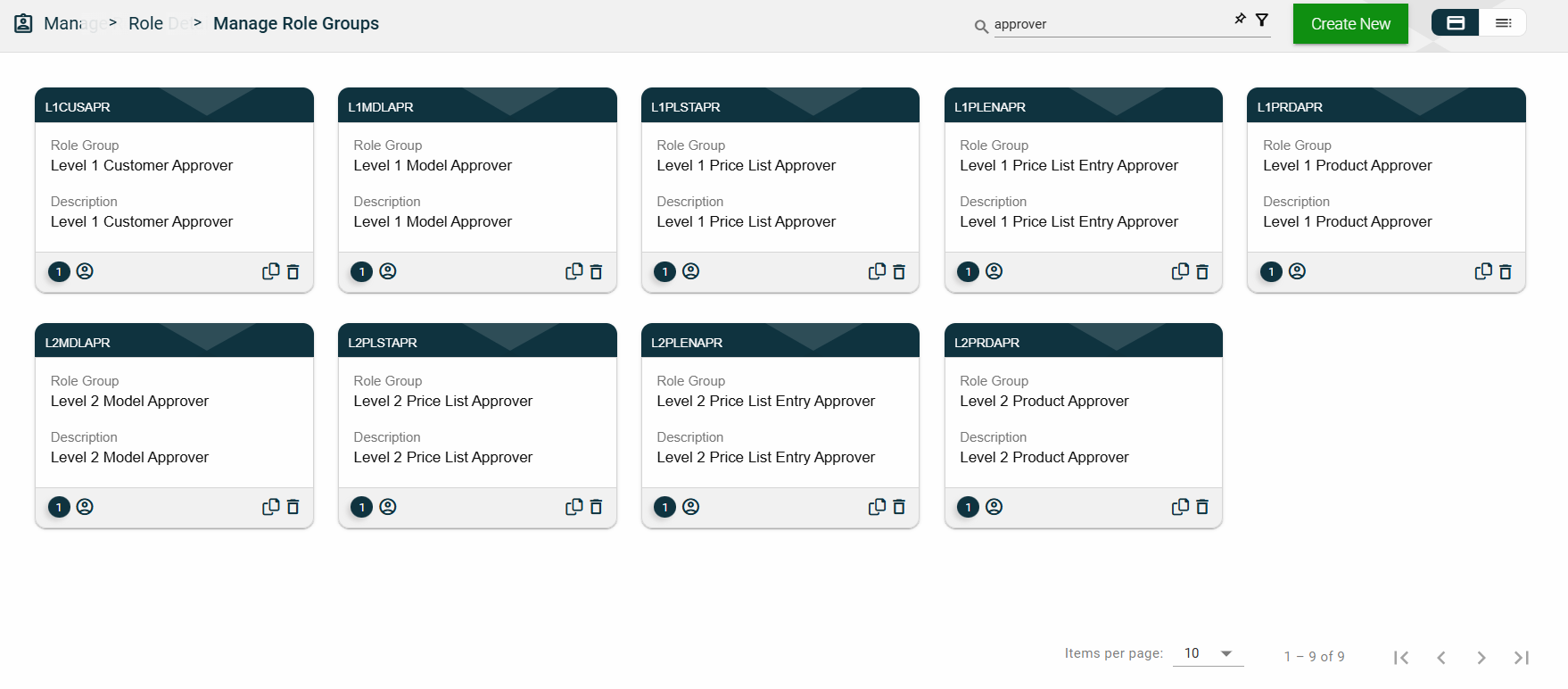Go to the next page
Screen dimensions: 1568x689
[x=1481, y=658]
